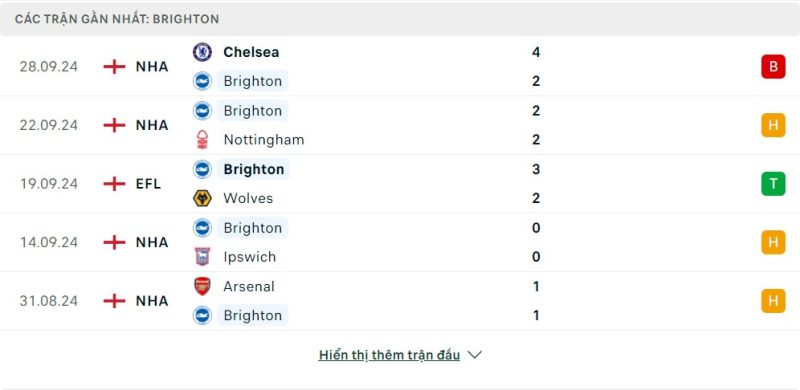Click the Ipswich club crest icon
The height and width of the screenshot is (390, 800).
(x=203, y=256)
